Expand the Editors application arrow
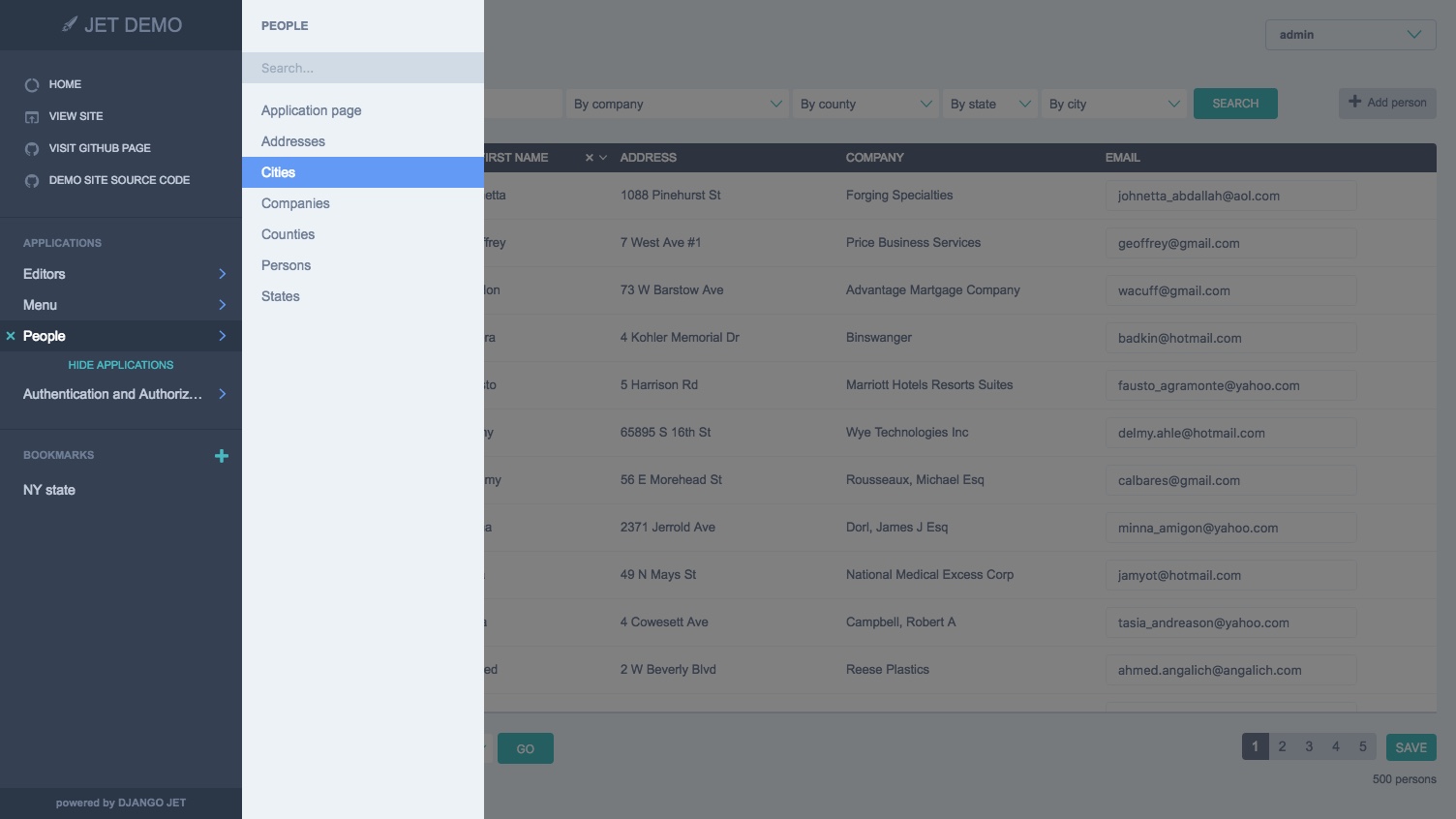The width and height of the screenshot is (1456, 819). coord(222,274)
